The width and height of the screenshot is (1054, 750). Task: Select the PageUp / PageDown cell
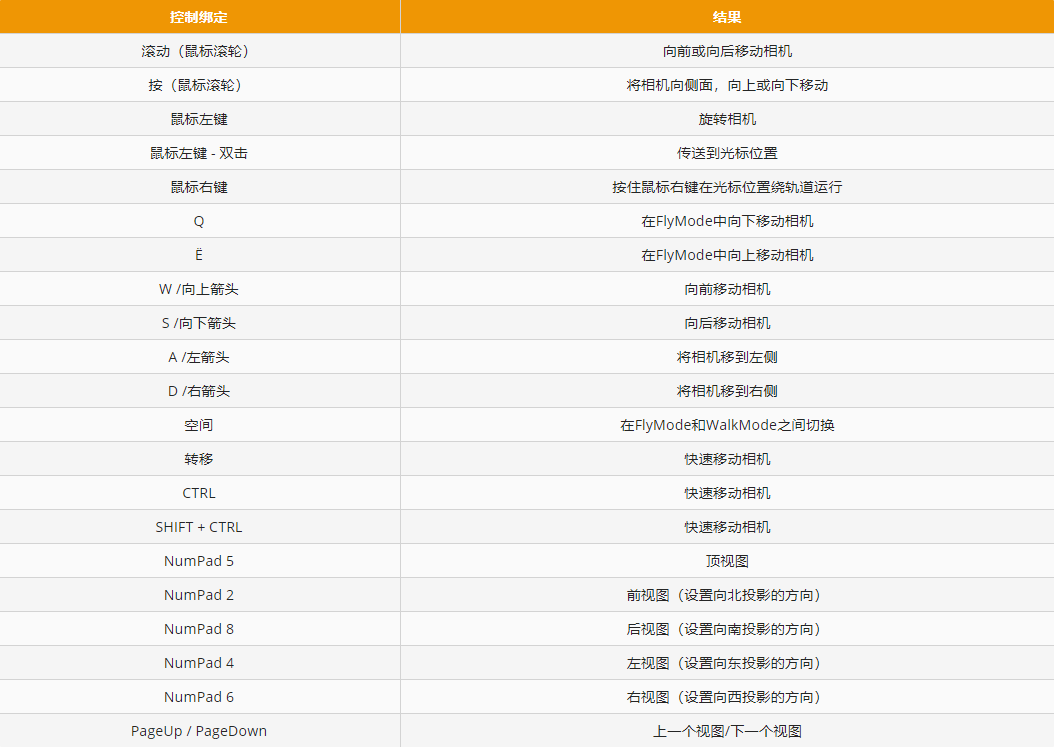click(x=199, y=731)
